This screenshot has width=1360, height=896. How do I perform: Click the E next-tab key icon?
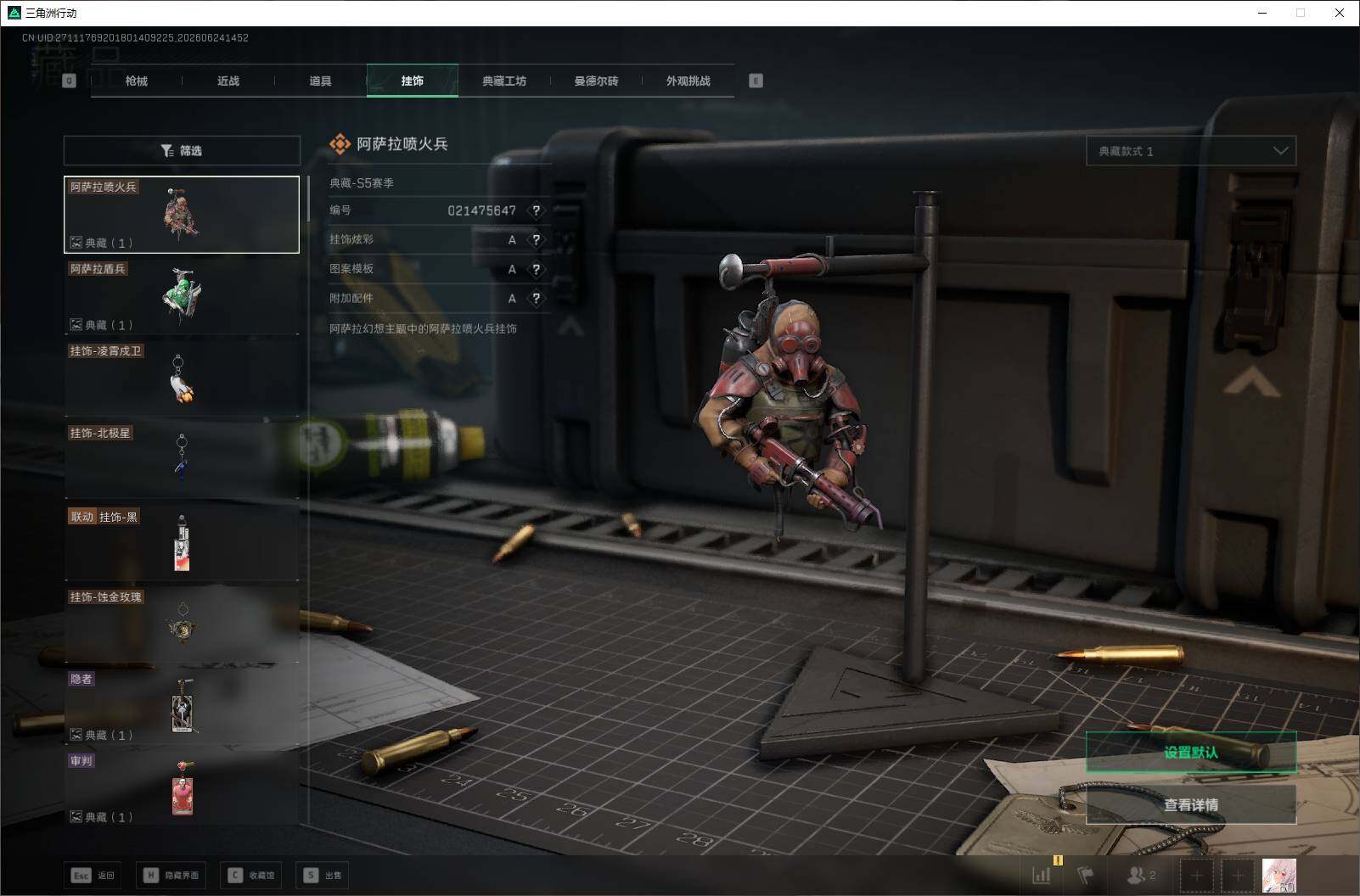tap(756, 81)
